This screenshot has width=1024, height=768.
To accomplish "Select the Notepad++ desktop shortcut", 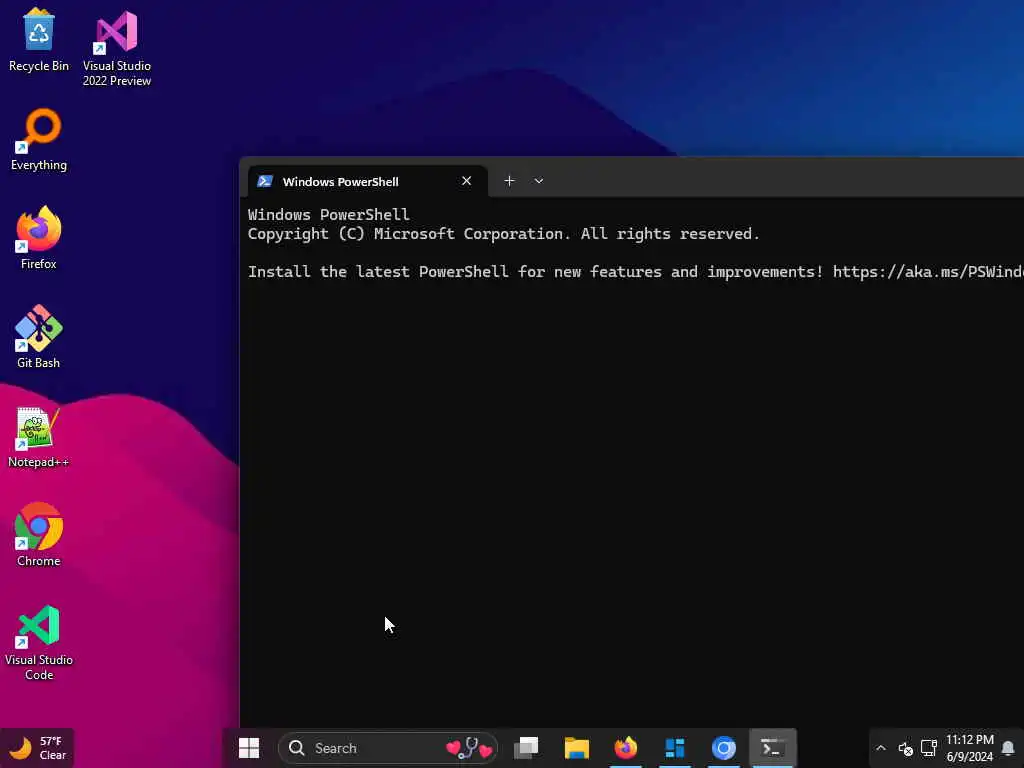I will point(39,436).
